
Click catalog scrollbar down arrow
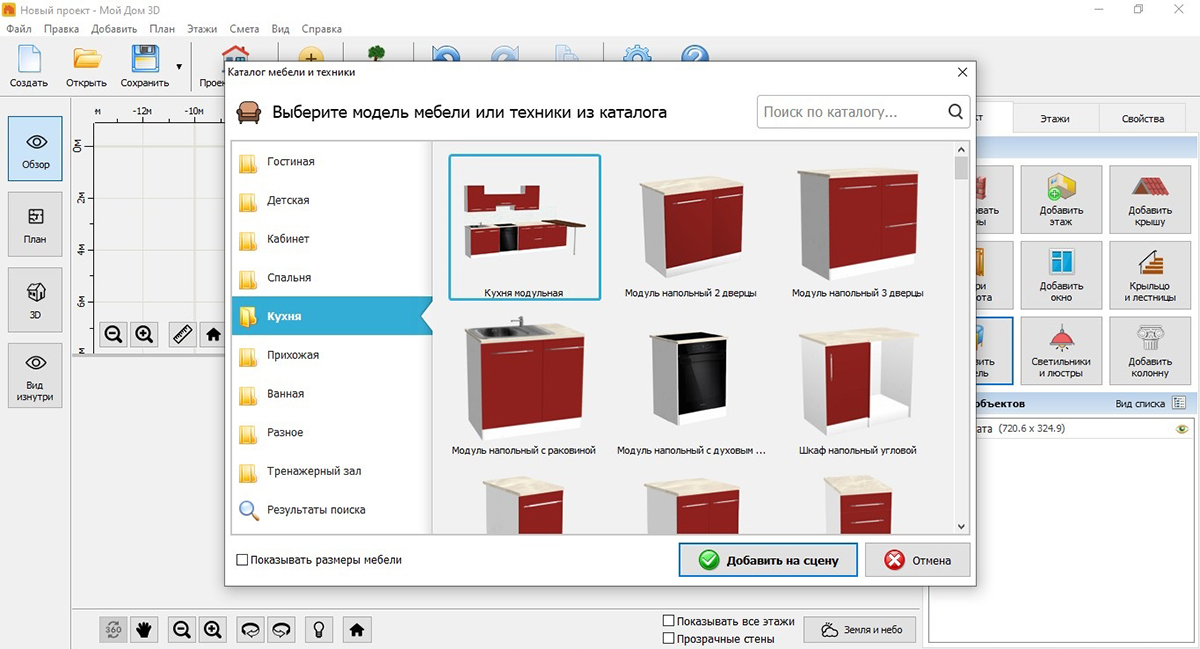(961, 526)
